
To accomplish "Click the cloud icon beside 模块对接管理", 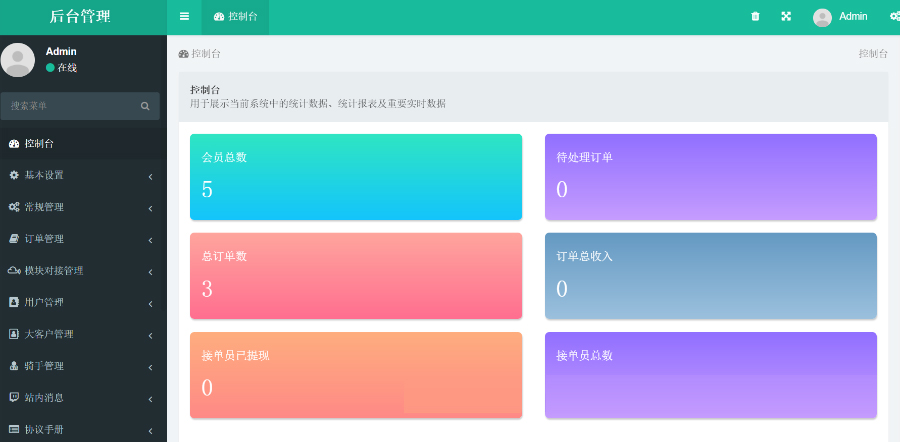I will 14,270.
